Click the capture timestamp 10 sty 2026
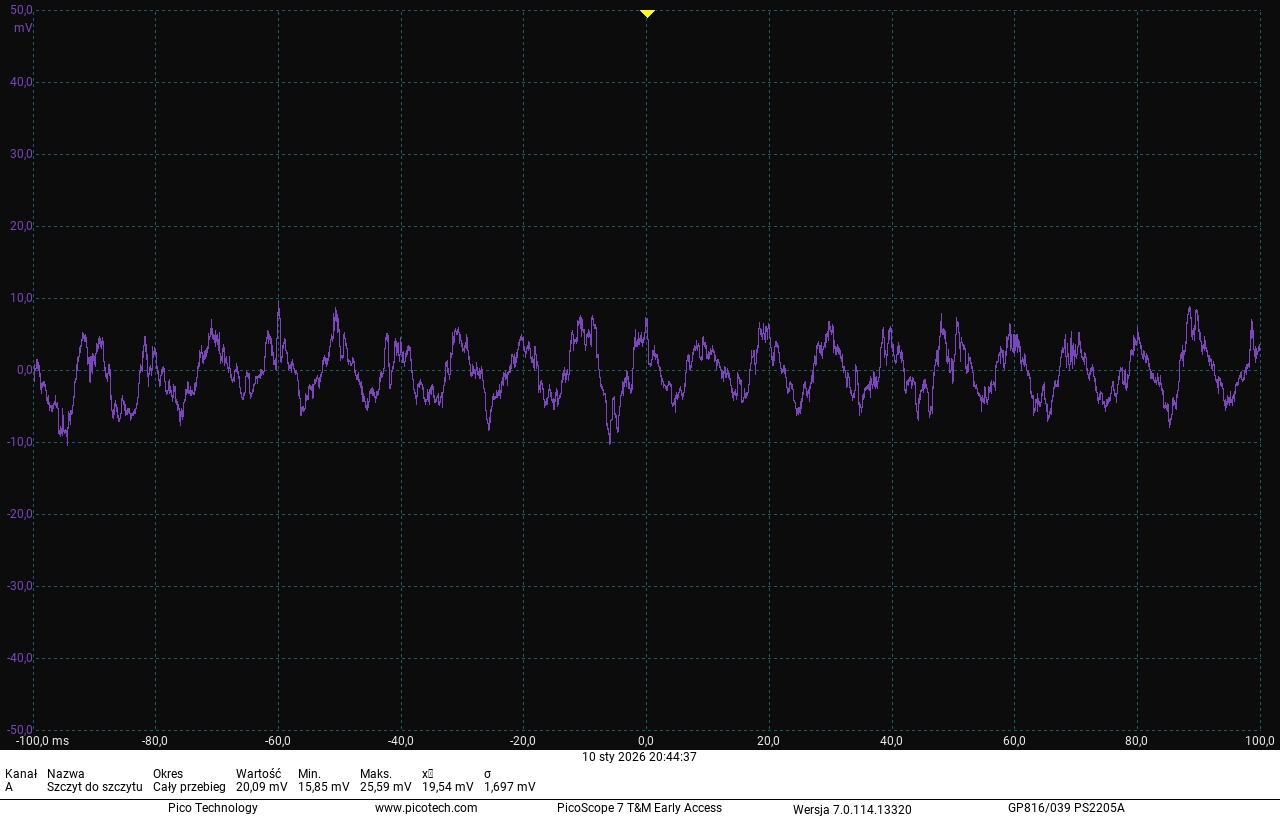 (640, 757)
